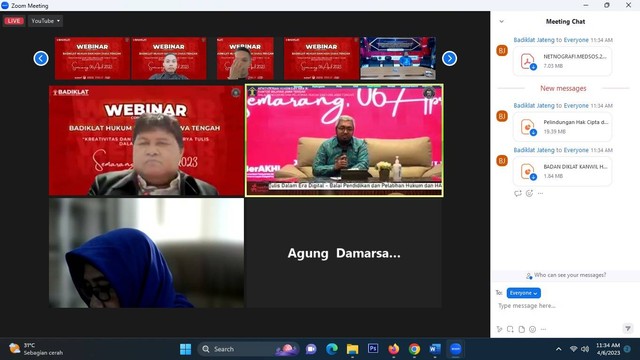Screen dimensions: 640x360
Task: Open Microsoft Edge from taskbar
Action: (x=332, y=349)
